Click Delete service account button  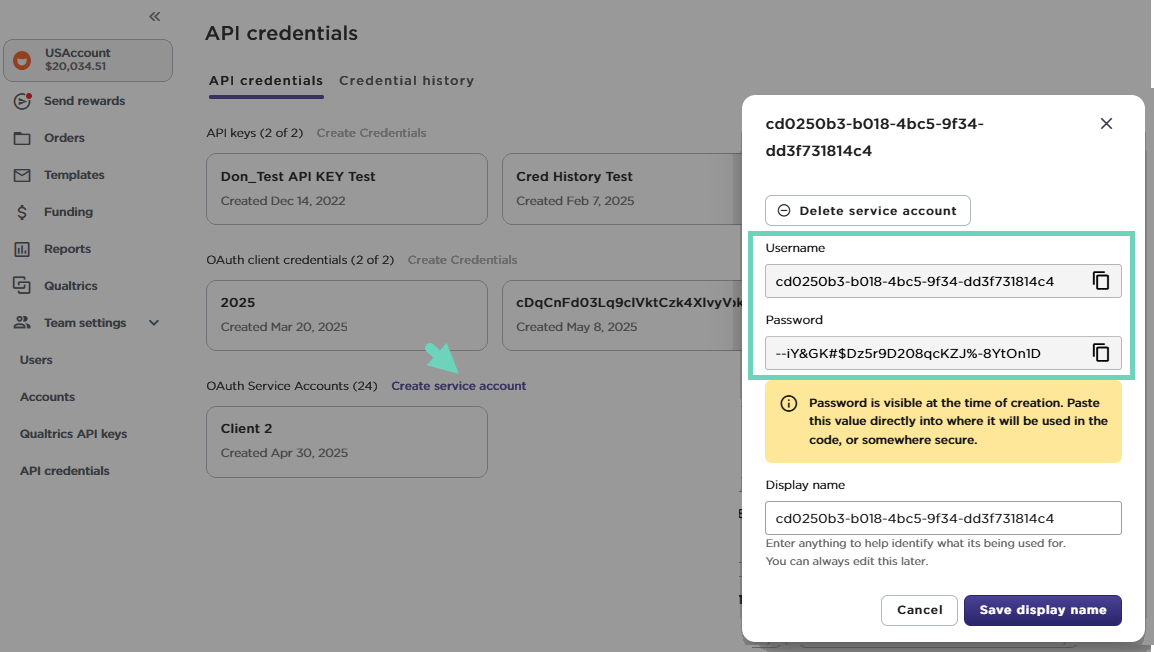[867, 211]
